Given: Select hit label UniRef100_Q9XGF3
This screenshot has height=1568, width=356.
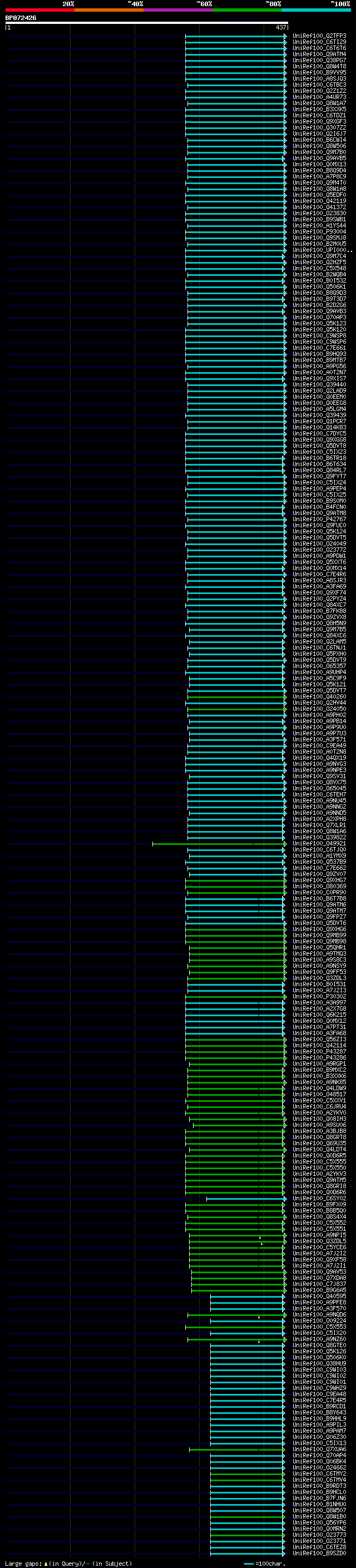Looking at the screenshot, I should tap(319, 122).
